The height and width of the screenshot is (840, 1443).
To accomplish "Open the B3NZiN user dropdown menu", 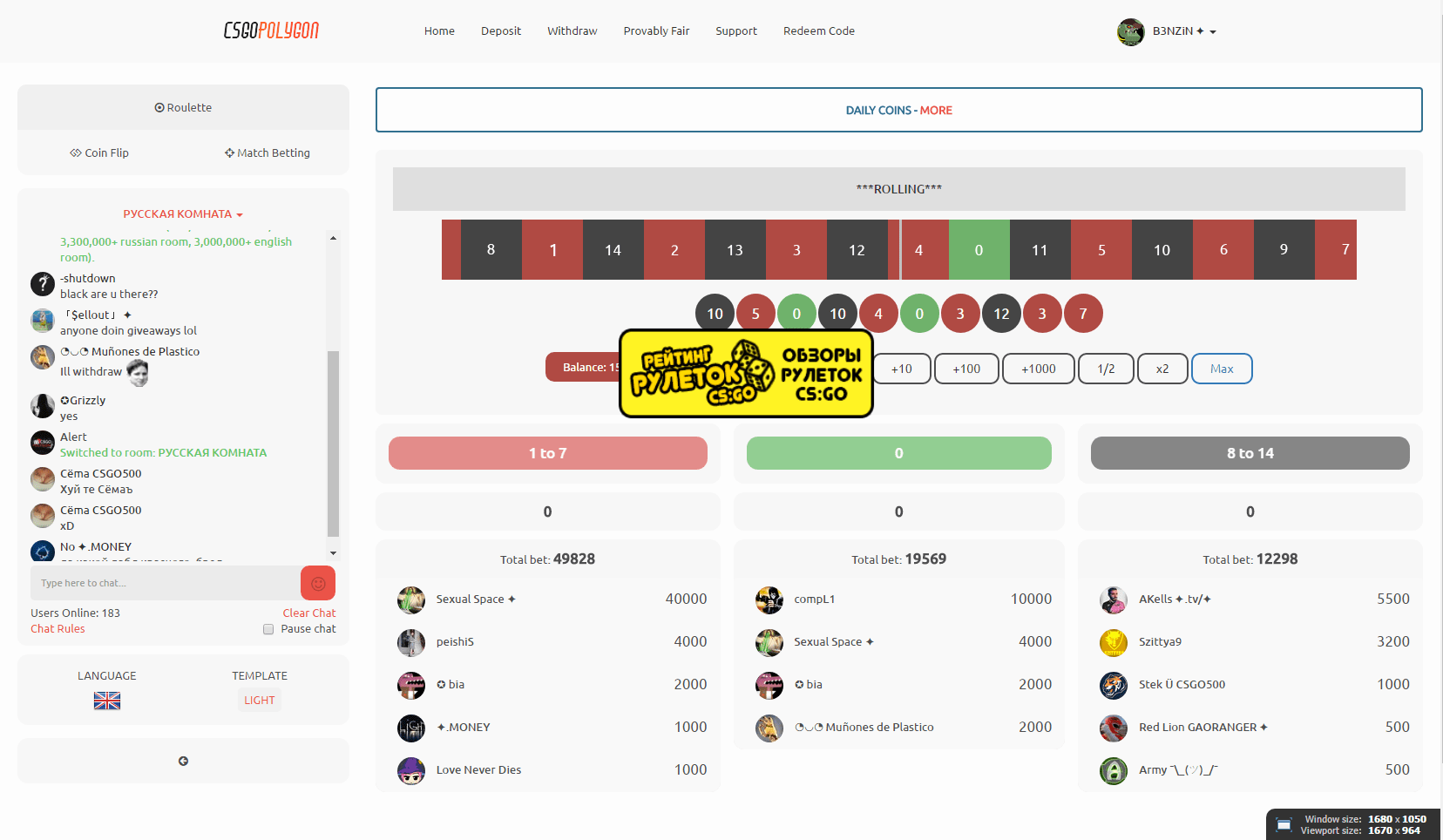I will [1184, 31].
